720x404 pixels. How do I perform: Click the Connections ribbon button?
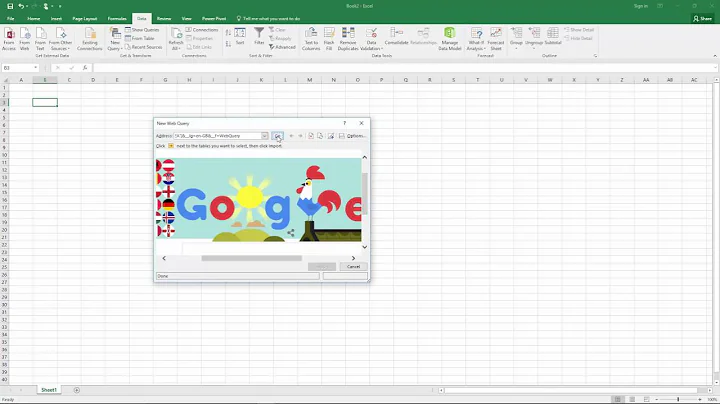pos(202,30)
